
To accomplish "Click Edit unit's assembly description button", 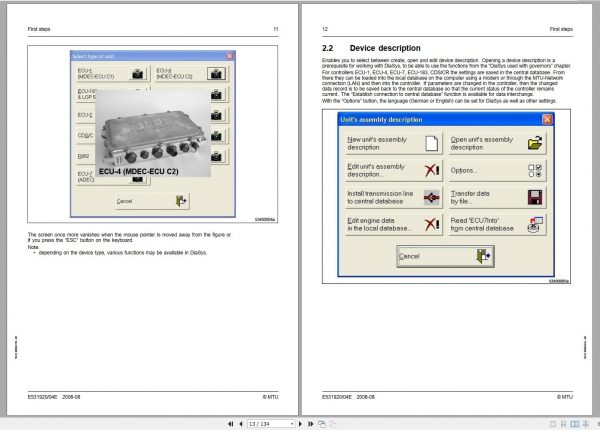I will point(394,170).
